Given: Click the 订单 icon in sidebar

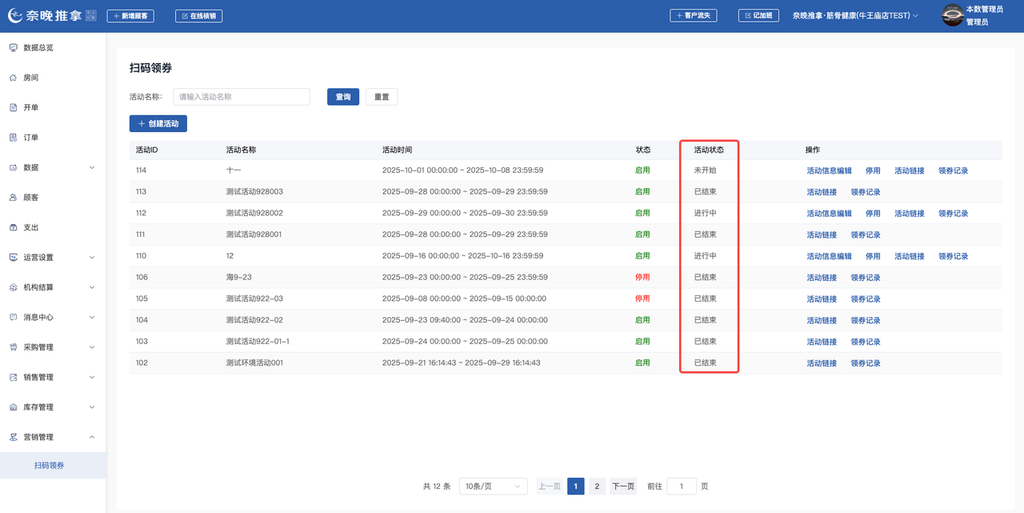Looking at the screenshot, I should coord(13,137).
